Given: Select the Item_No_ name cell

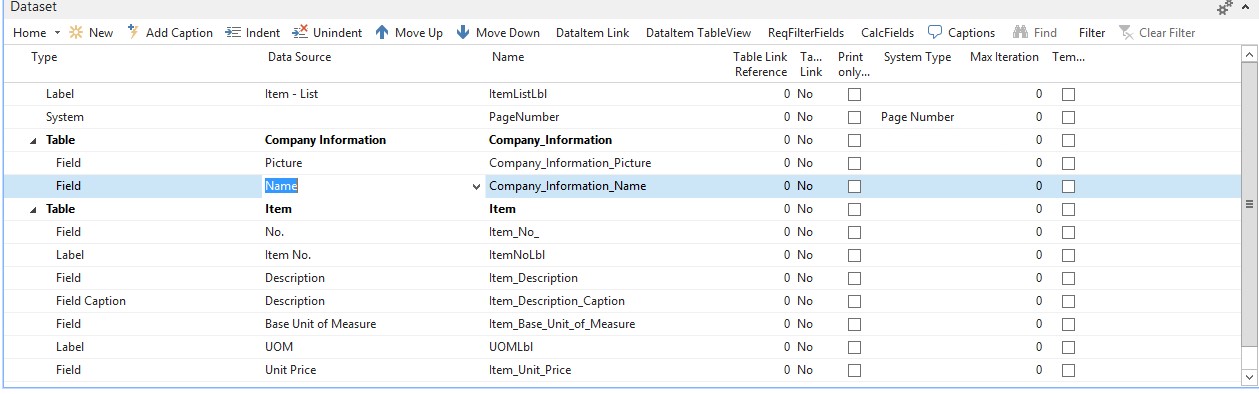Looking at the screenshot, I should [x=514, y=232].
